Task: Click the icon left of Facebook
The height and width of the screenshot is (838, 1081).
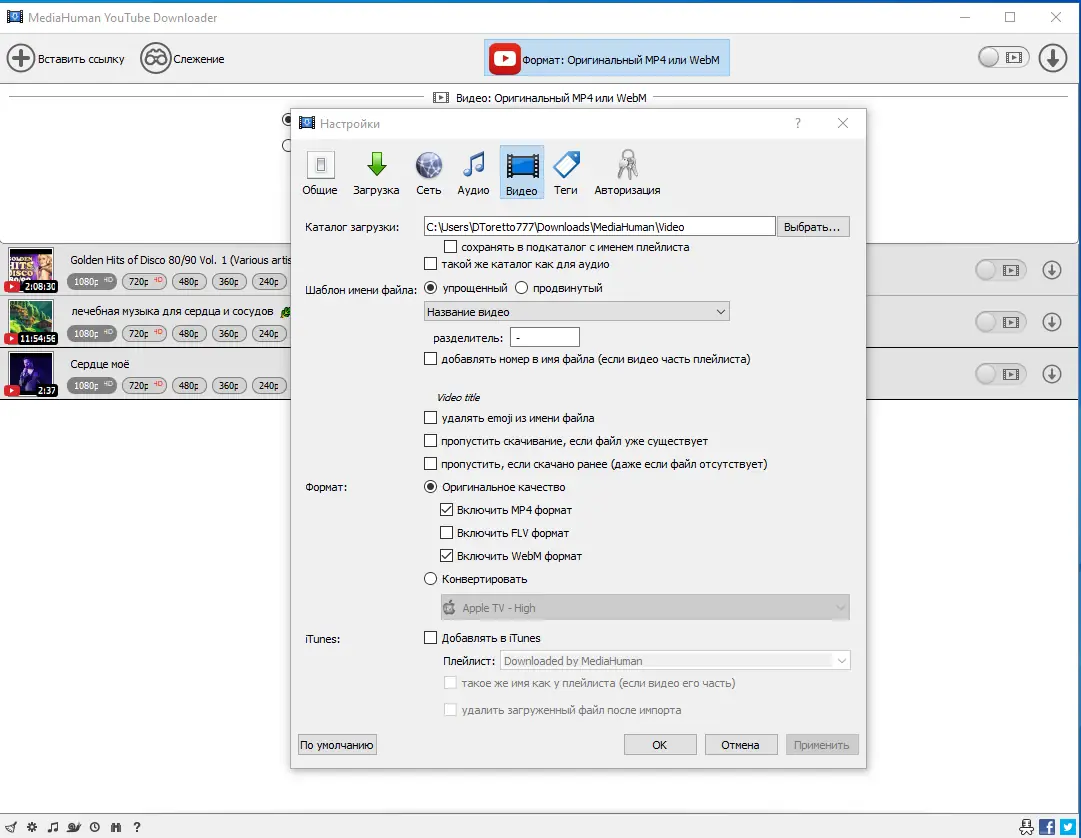Action: (1027, 827)
